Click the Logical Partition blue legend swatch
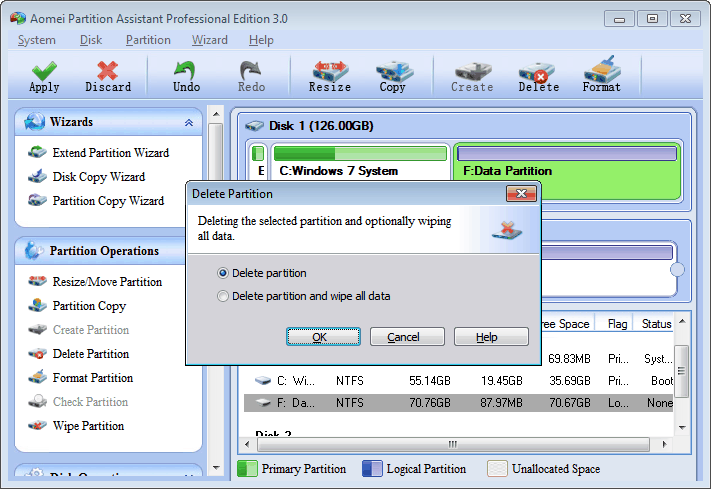This screenshot has width=711, height=489. 372,469
